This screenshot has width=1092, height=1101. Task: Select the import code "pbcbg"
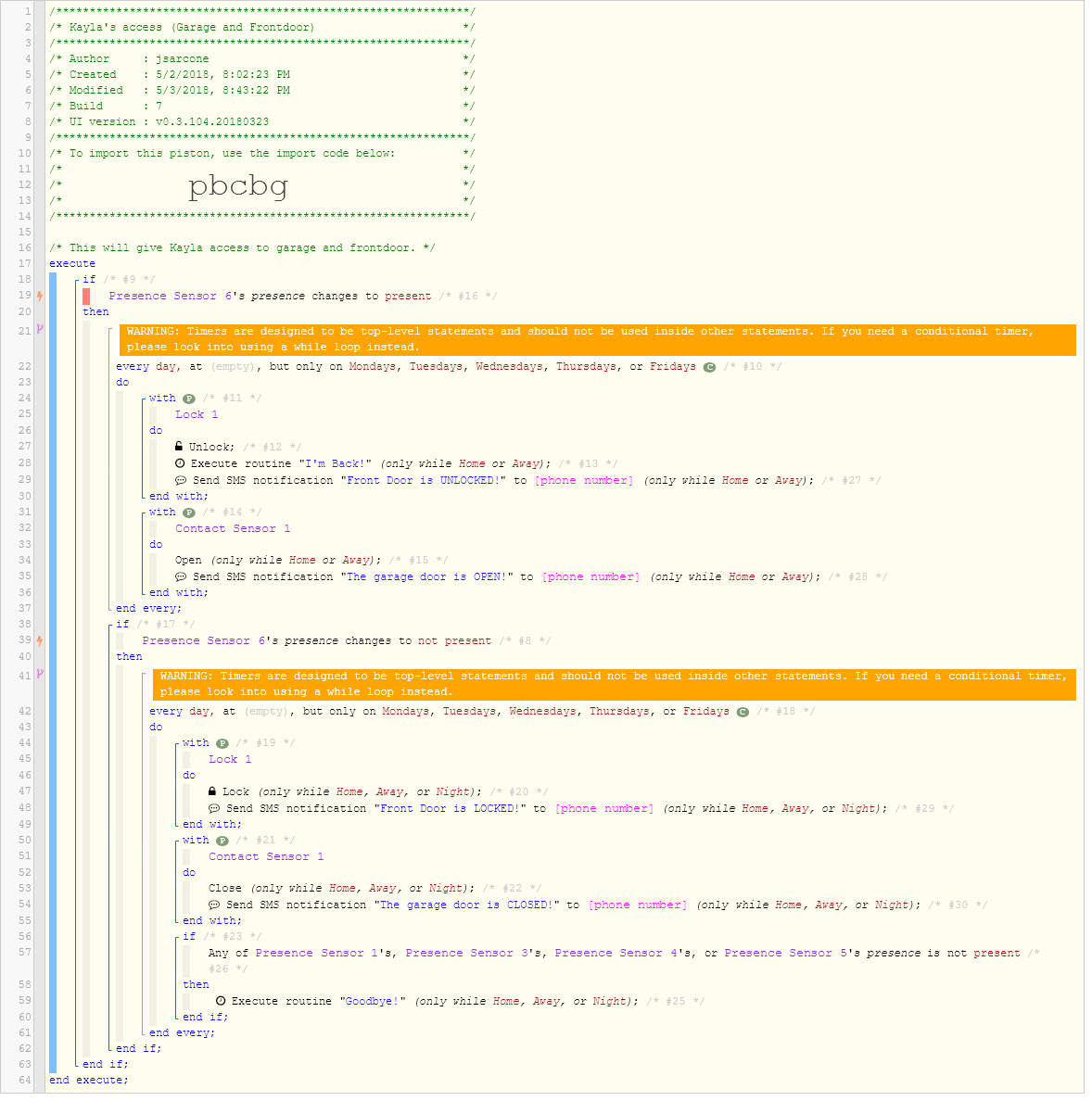(238, 186)
